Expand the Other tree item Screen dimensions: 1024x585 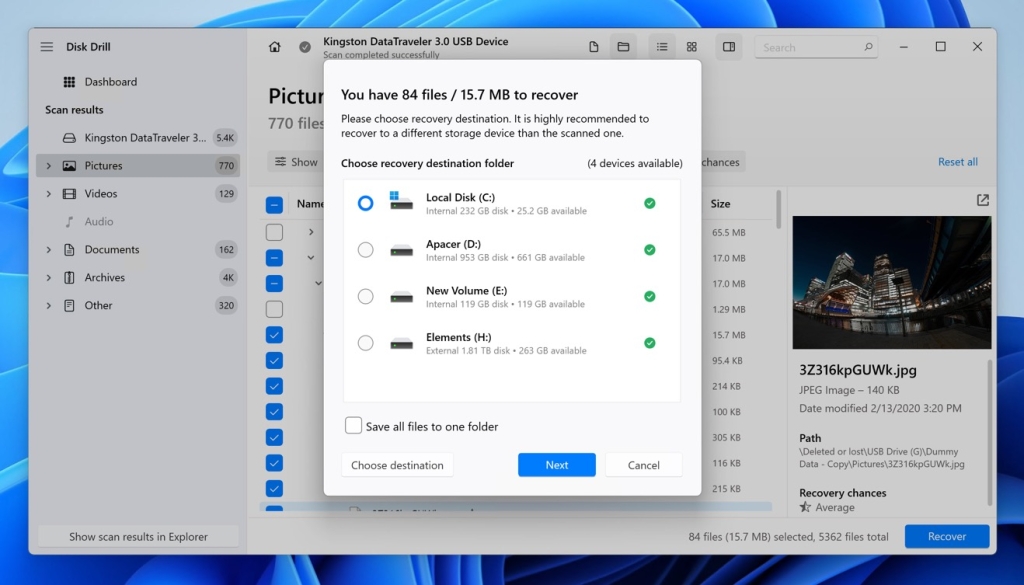tap(48, 306)
